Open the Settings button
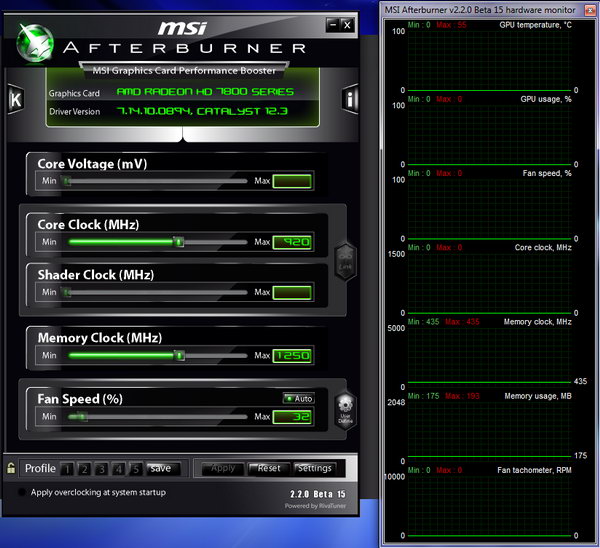Viewport: 600px width, 548px height. tap(315, 468)
